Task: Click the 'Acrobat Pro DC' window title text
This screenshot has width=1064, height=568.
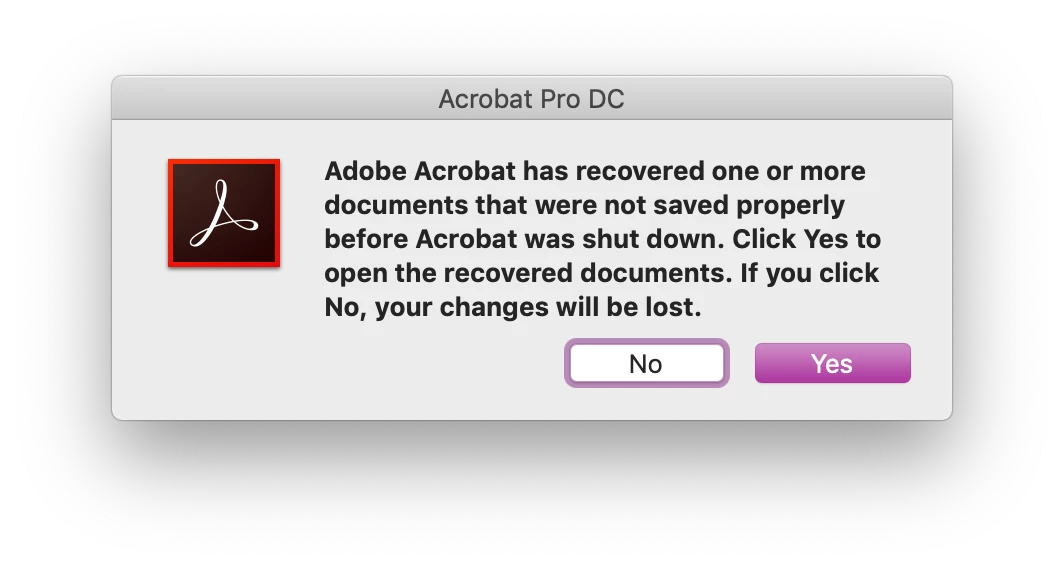Action: coord(531,99)
